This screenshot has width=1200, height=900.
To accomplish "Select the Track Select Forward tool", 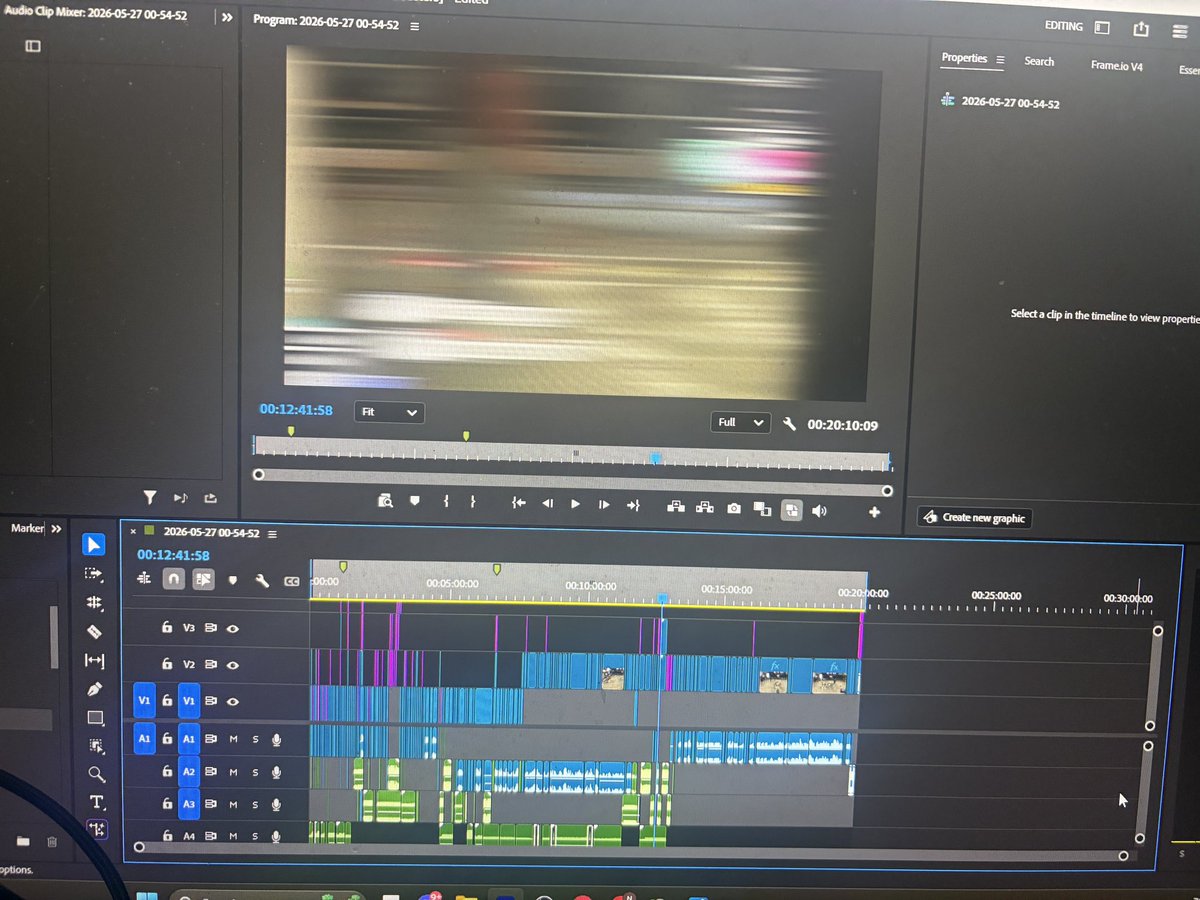I will 95,574.
